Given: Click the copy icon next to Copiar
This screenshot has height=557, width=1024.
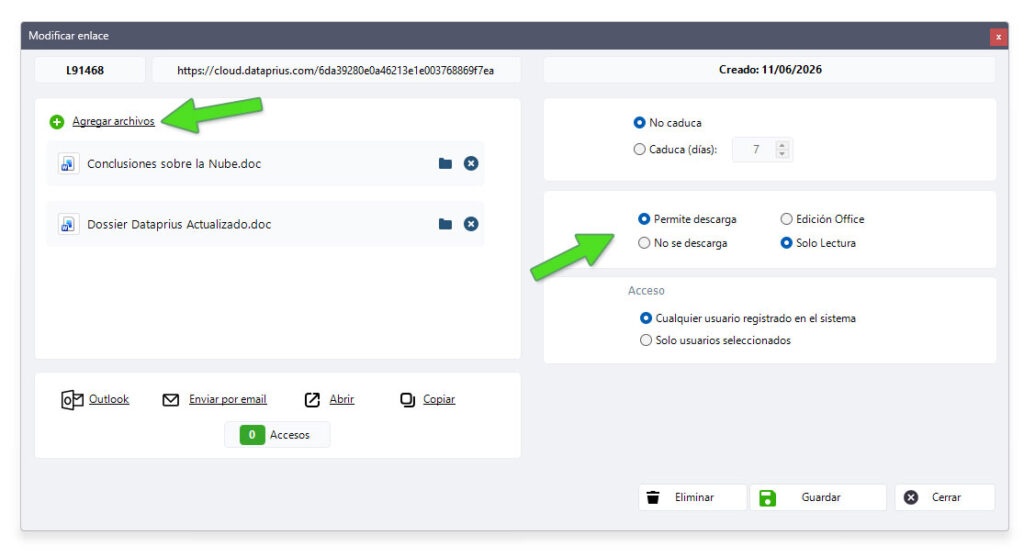Looking at the screenshot, I should tap(408, 400).
